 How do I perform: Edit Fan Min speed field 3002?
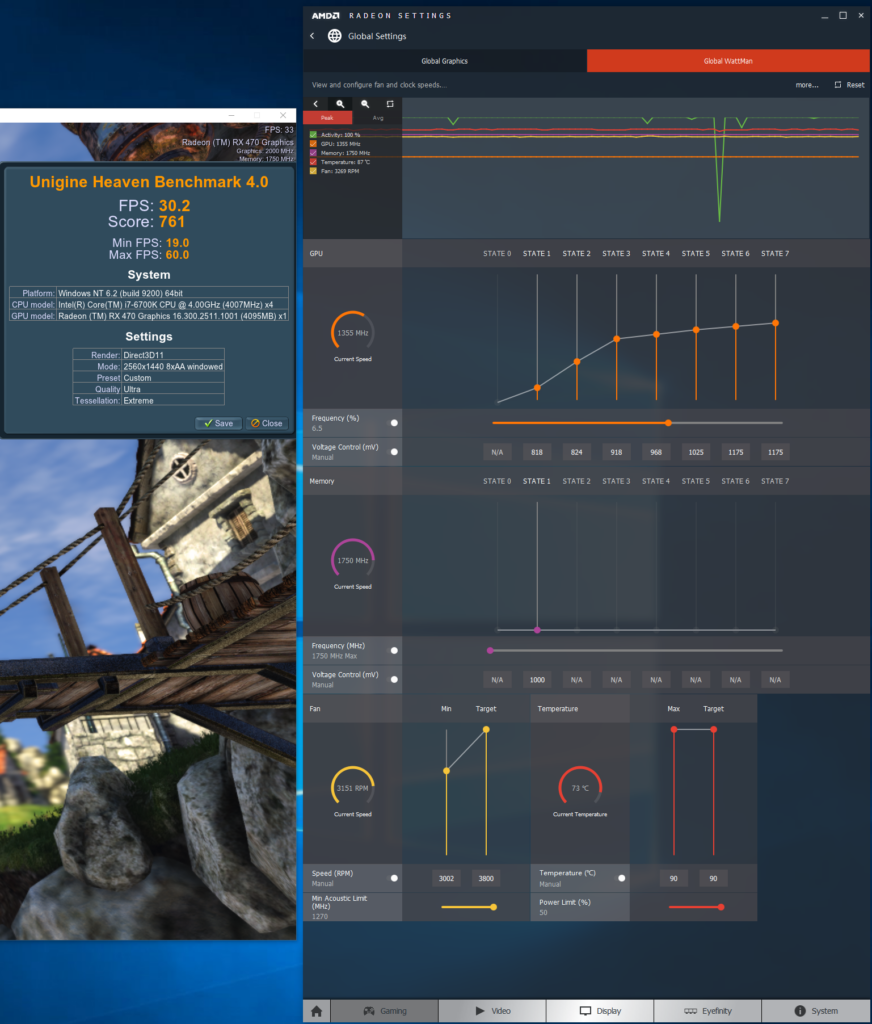click(x=447, y=878)
